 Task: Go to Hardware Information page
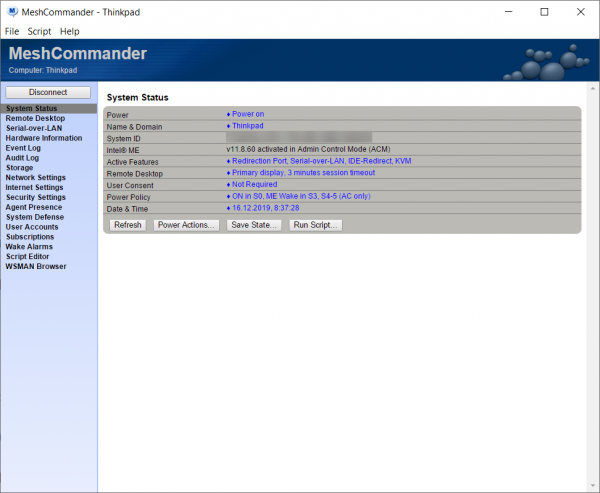coord(44,138)
